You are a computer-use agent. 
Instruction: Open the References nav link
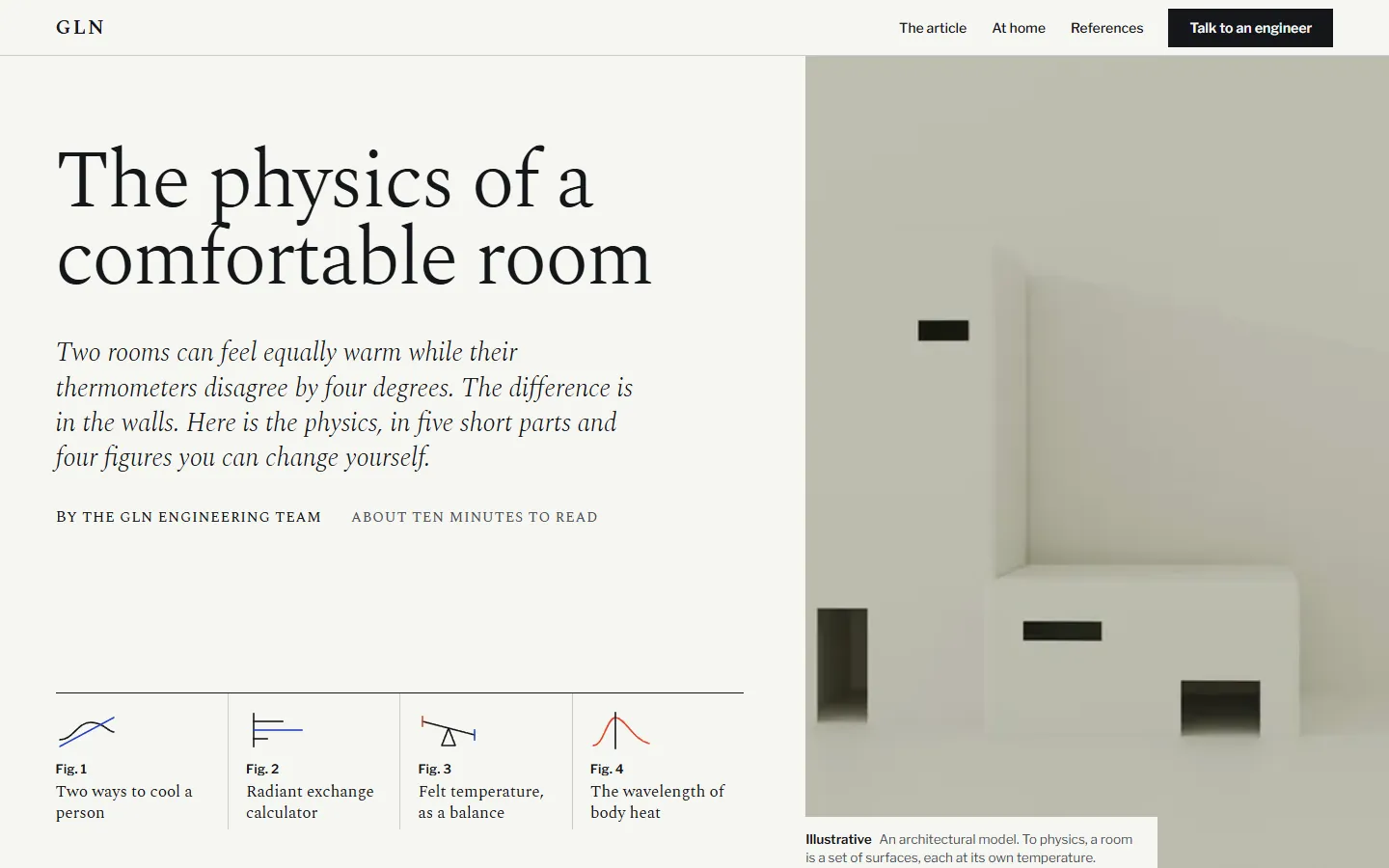coord(1106,28)
